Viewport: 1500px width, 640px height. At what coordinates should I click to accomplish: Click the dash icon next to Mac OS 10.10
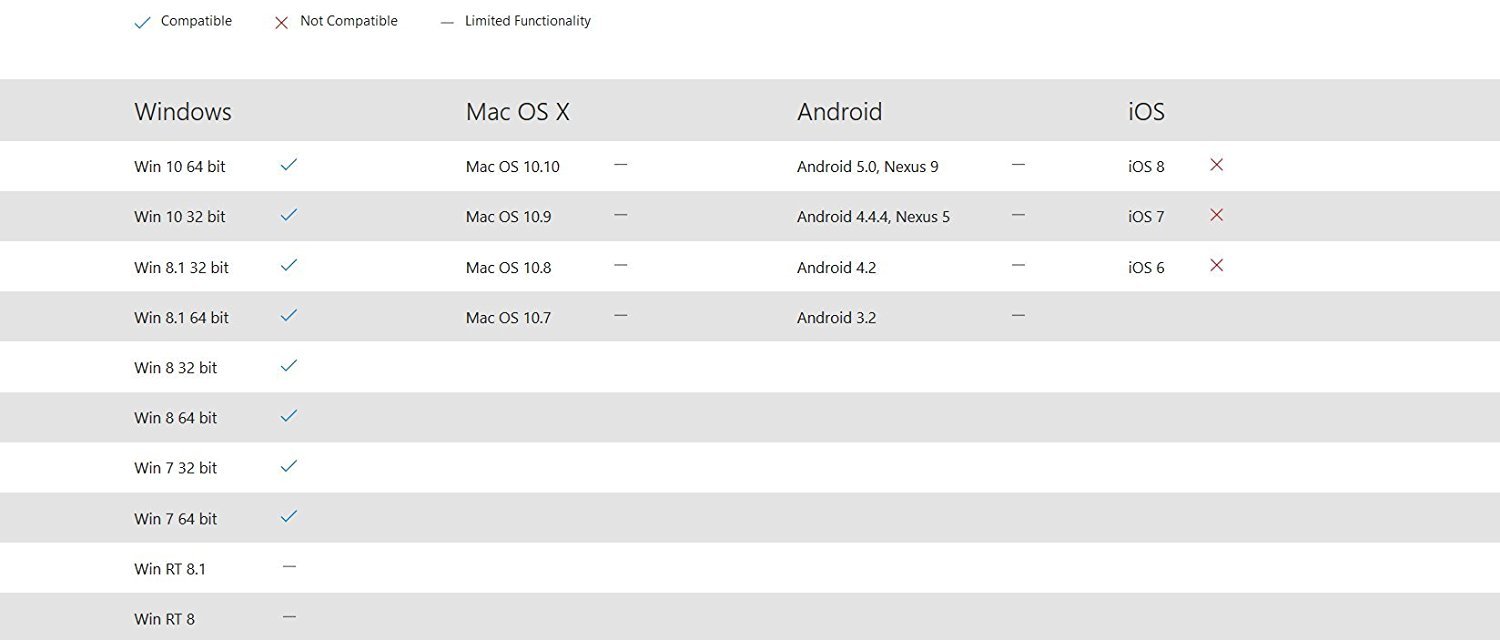pos(620,165)
